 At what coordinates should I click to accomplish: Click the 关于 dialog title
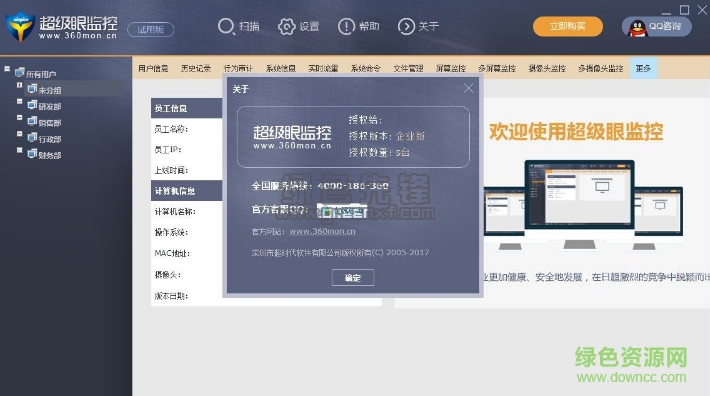click(x=240, y=89)
